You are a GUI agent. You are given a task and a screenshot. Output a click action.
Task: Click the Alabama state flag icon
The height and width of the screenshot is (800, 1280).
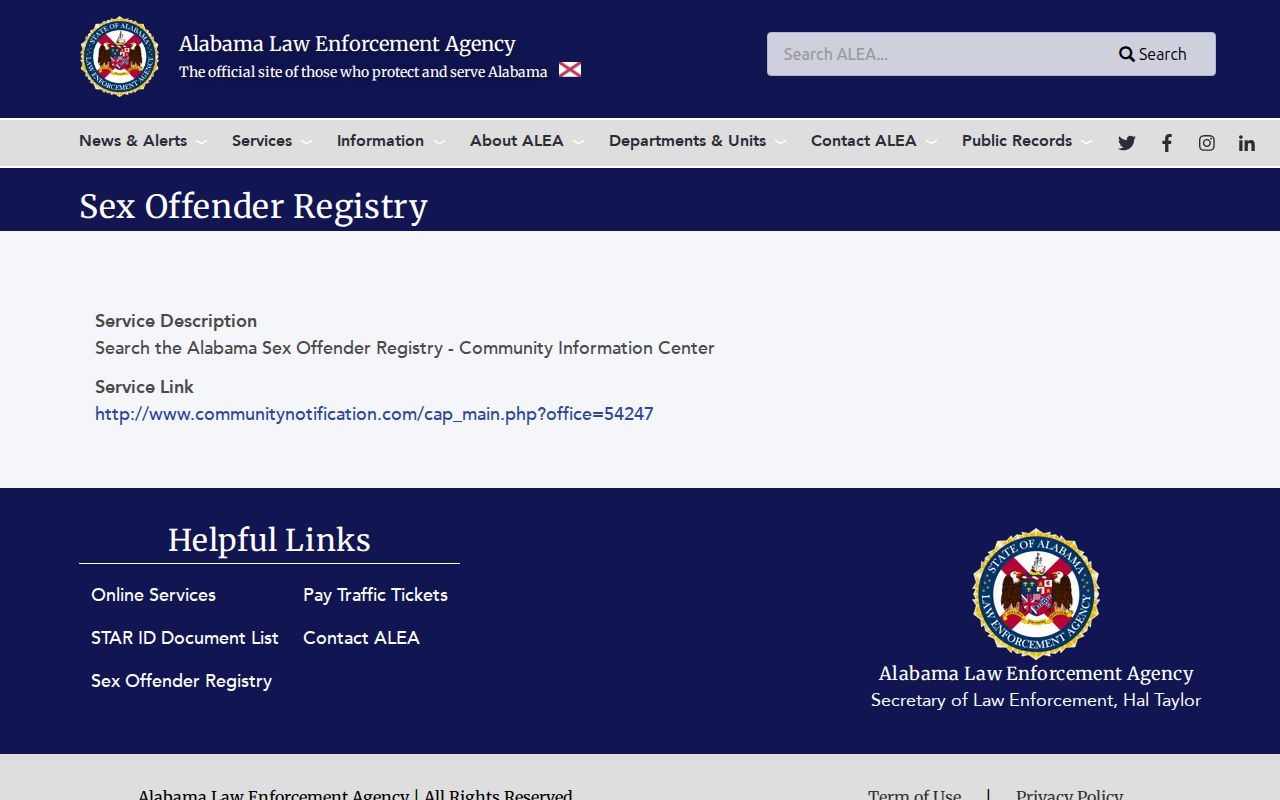tap(570, 70)
